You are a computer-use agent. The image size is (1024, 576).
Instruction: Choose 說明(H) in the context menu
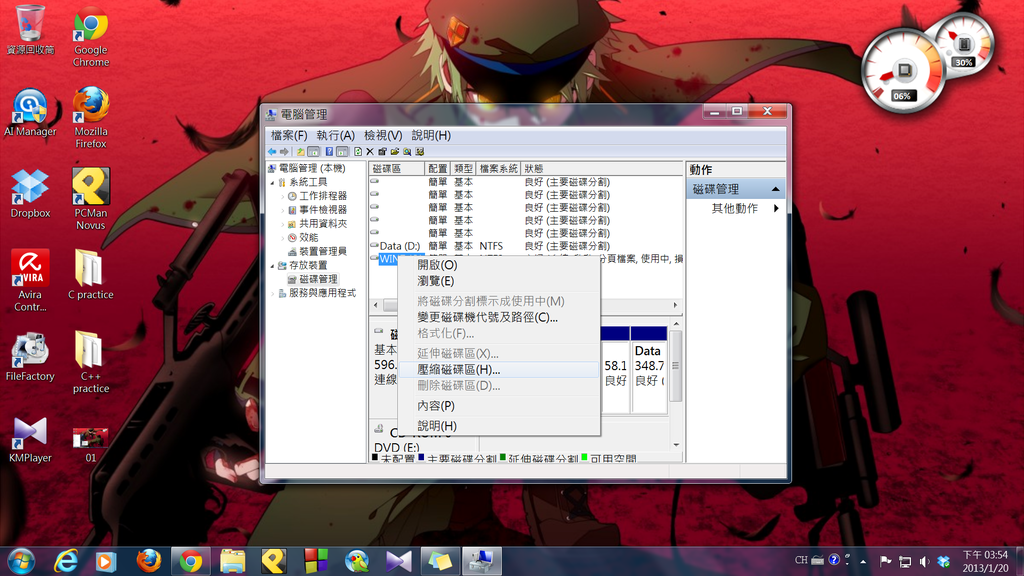[499, 426]
